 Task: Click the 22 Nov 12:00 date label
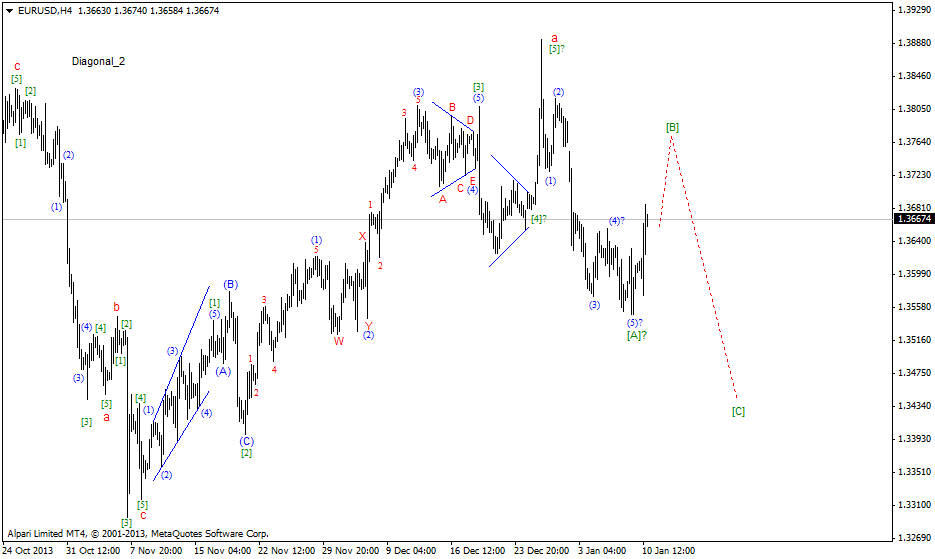286,551
